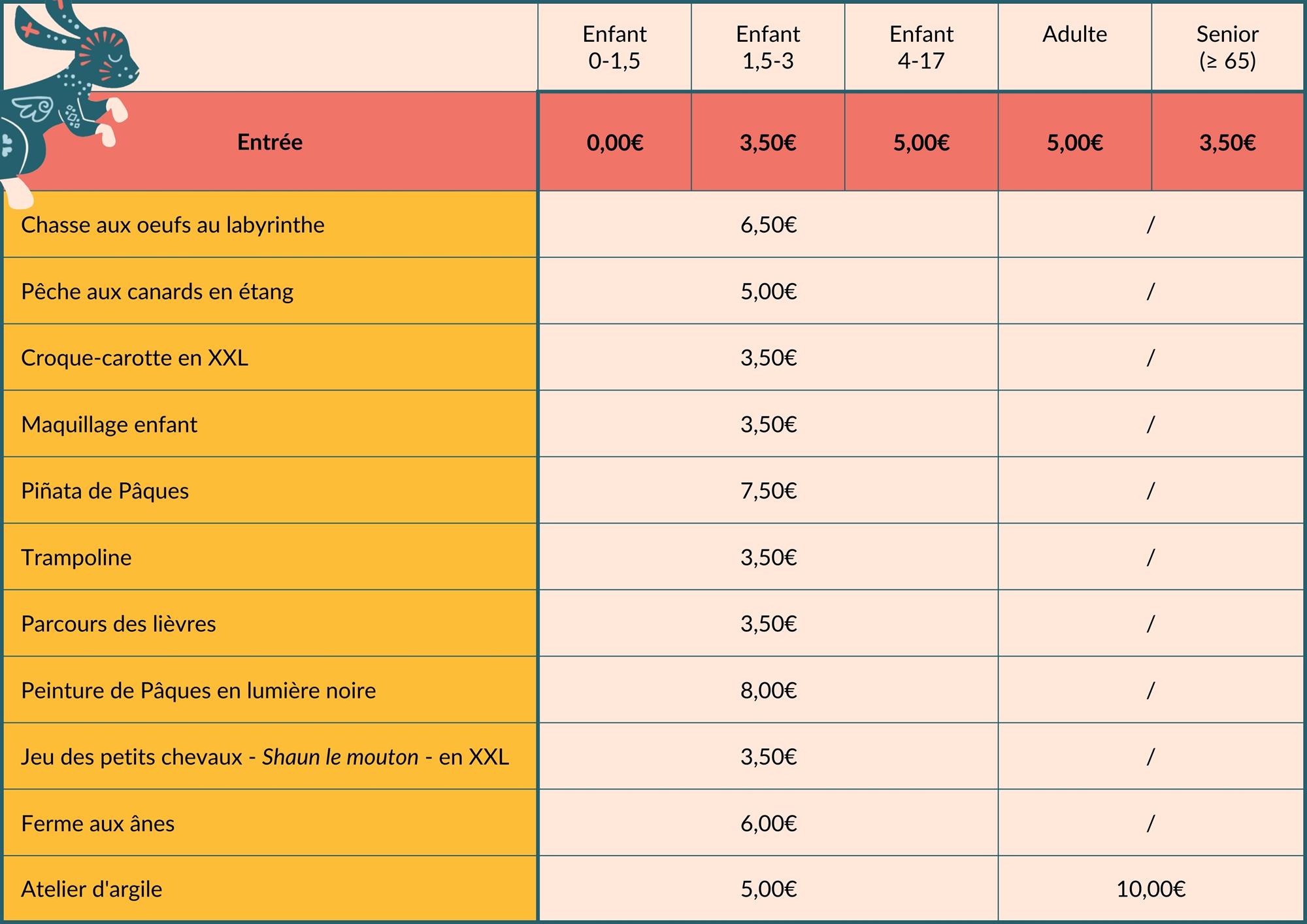Select Parcours des lièvres row
The width and height of the screenshot is (1307, 924).
point(118,624)
